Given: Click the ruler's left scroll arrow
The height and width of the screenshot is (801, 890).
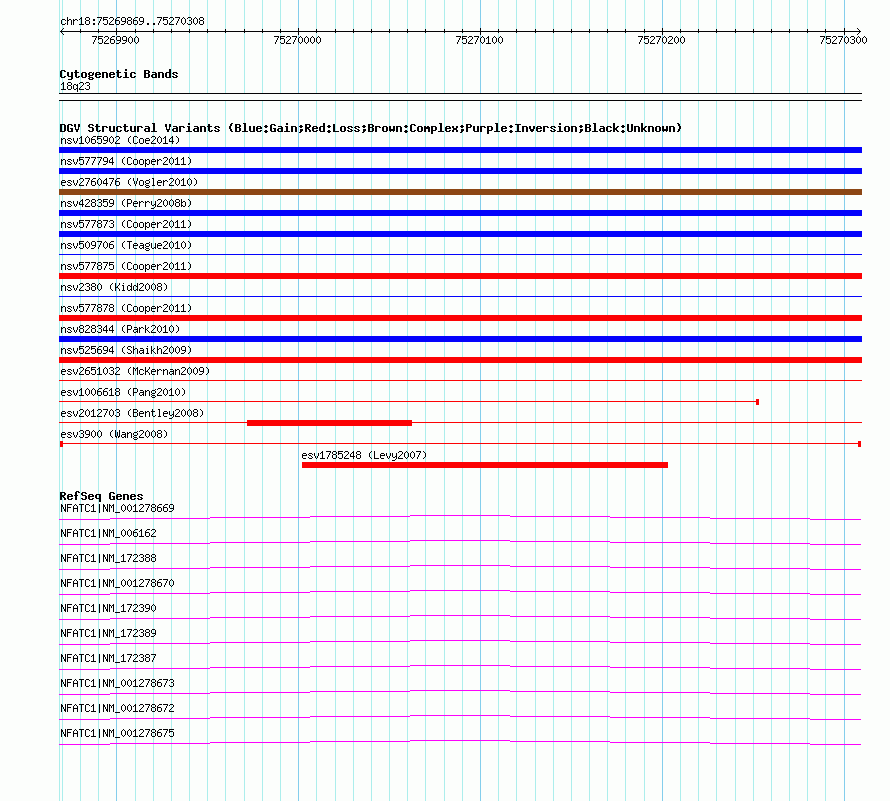Looking at the screenshot, I should [62, 31].
